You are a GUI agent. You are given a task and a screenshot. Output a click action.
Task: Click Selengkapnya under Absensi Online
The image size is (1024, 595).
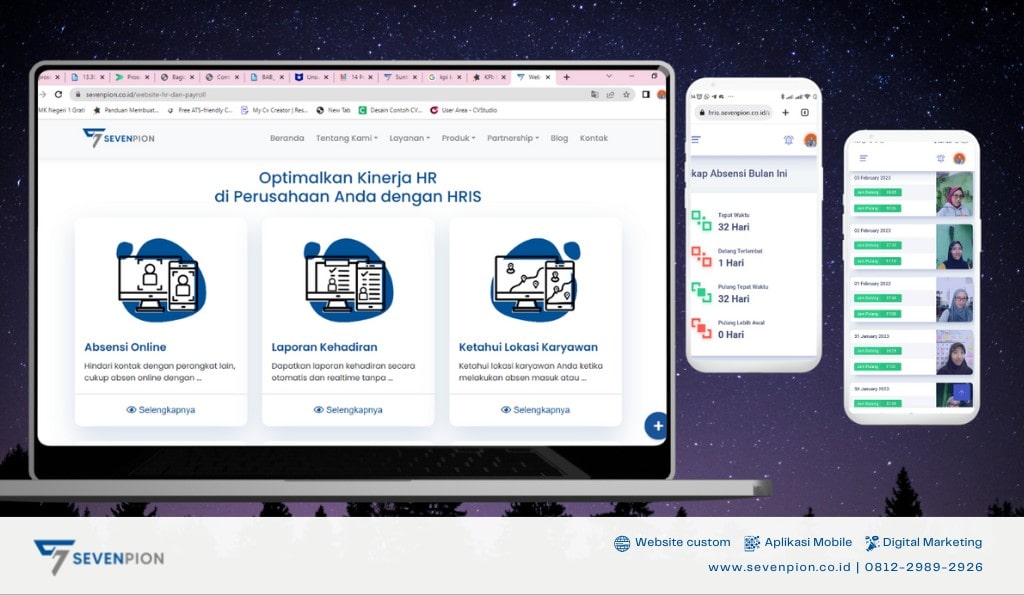tap(161, 410)
